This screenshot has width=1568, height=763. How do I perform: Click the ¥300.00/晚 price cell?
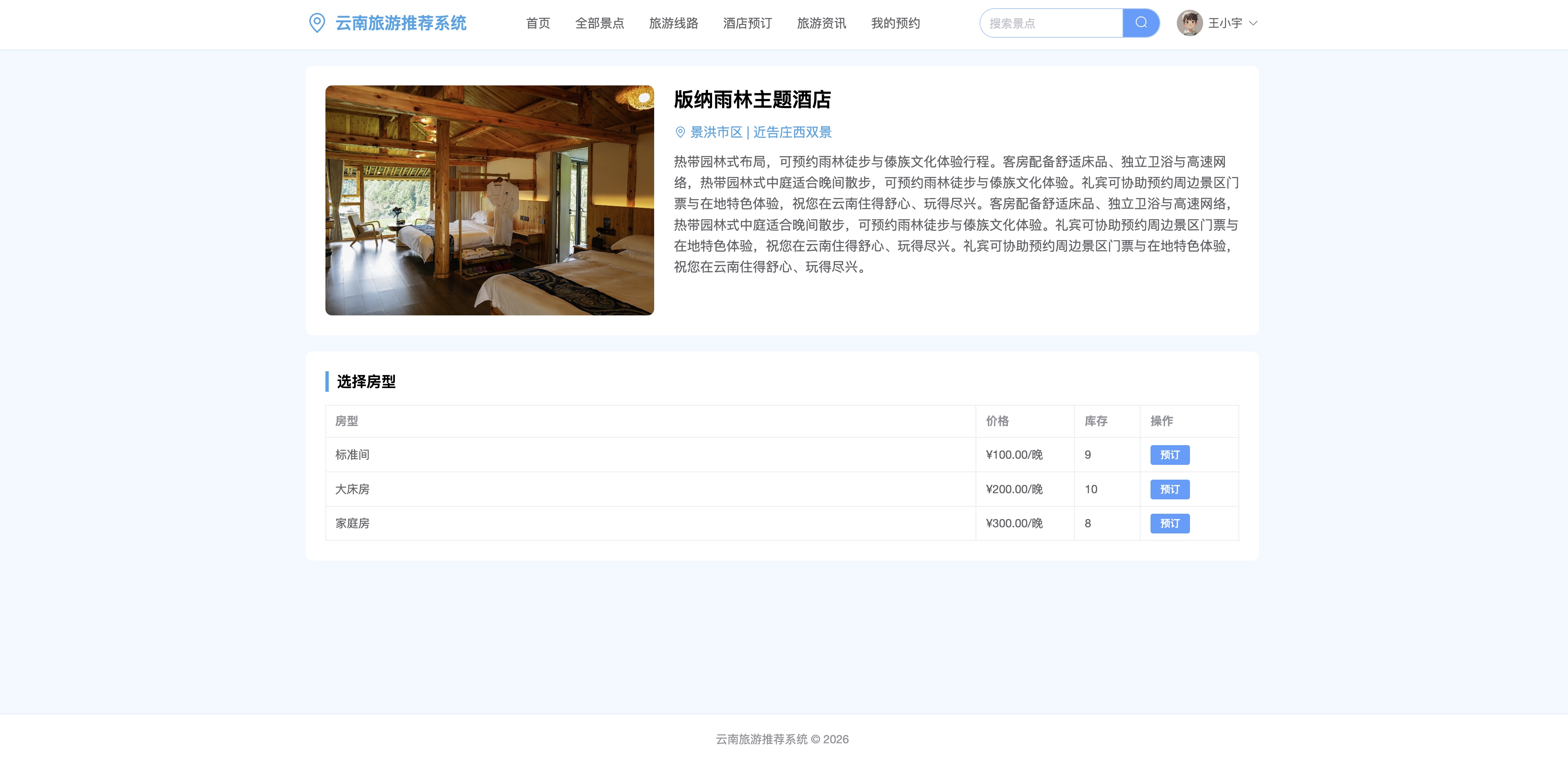1025,523
